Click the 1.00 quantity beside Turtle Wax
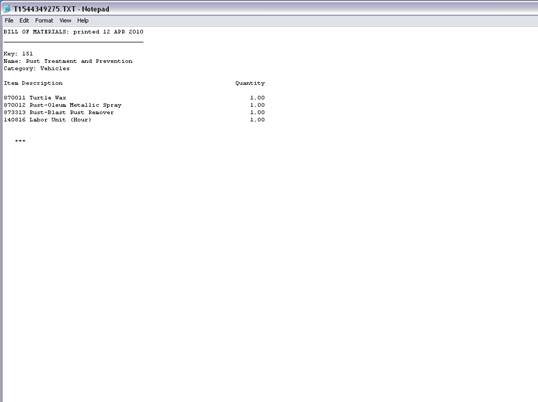Viewport: 538px width, 402px height. tap(257, 98)
